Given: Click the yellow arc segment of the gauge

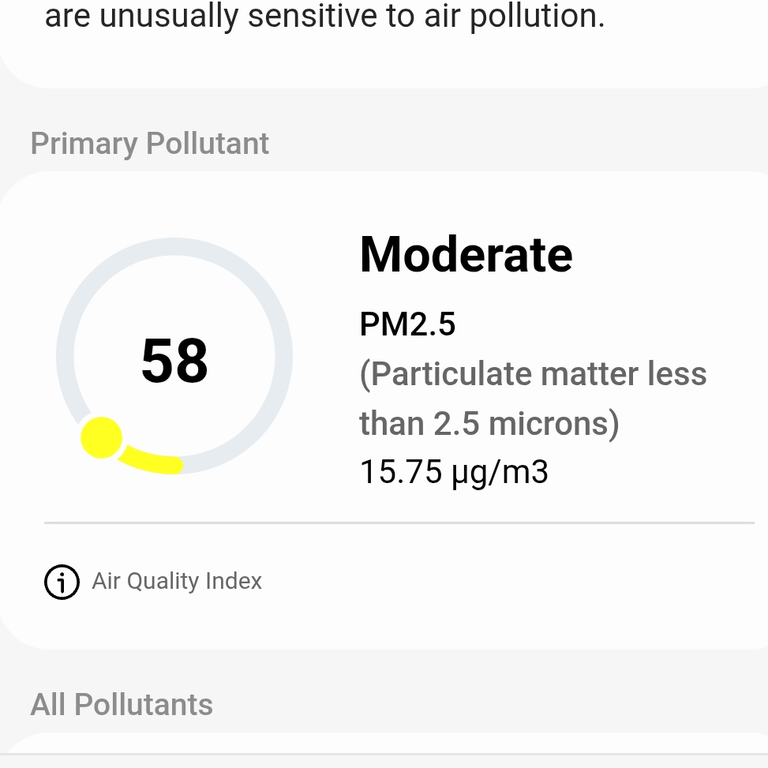Looking at the screenshot, I should click(151, 460).
